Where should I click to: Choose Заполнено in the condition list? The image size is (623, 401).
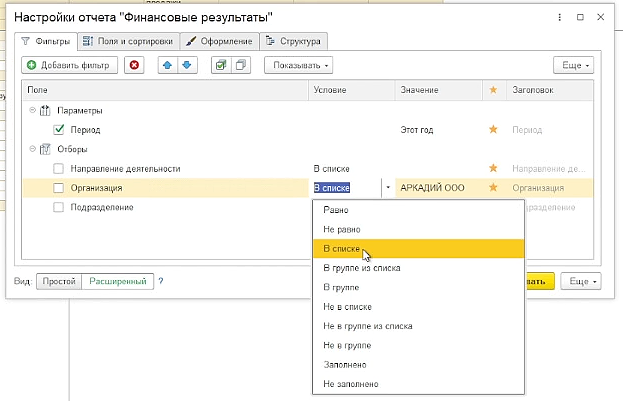[418, 365]
